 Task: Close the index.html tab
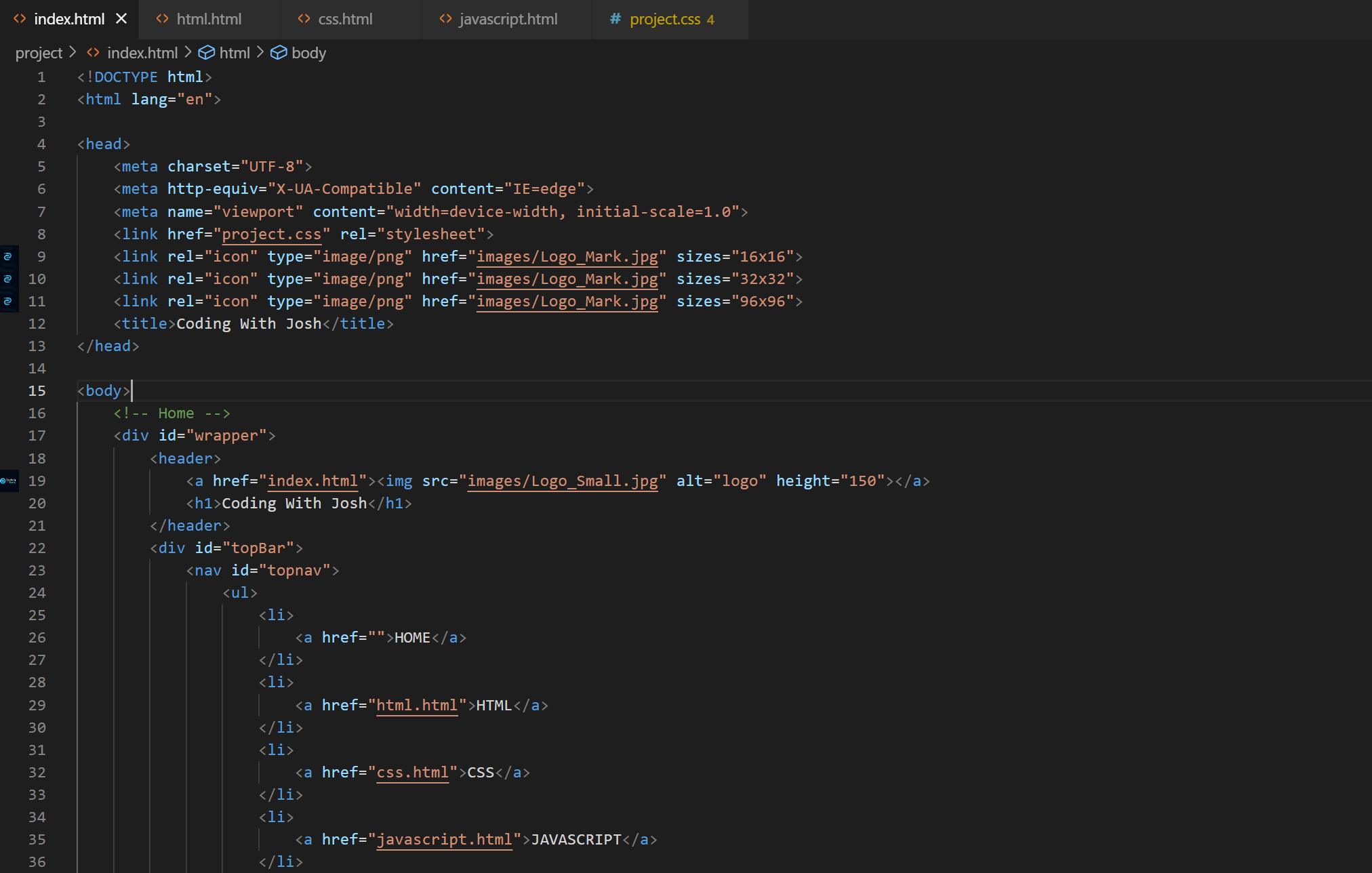(121, 19)
